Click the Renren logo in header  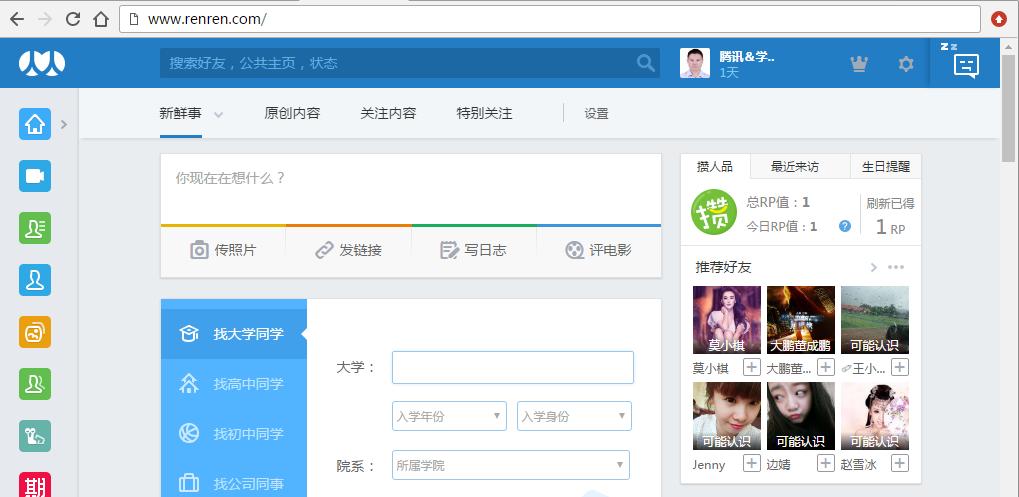pos(42,63)
